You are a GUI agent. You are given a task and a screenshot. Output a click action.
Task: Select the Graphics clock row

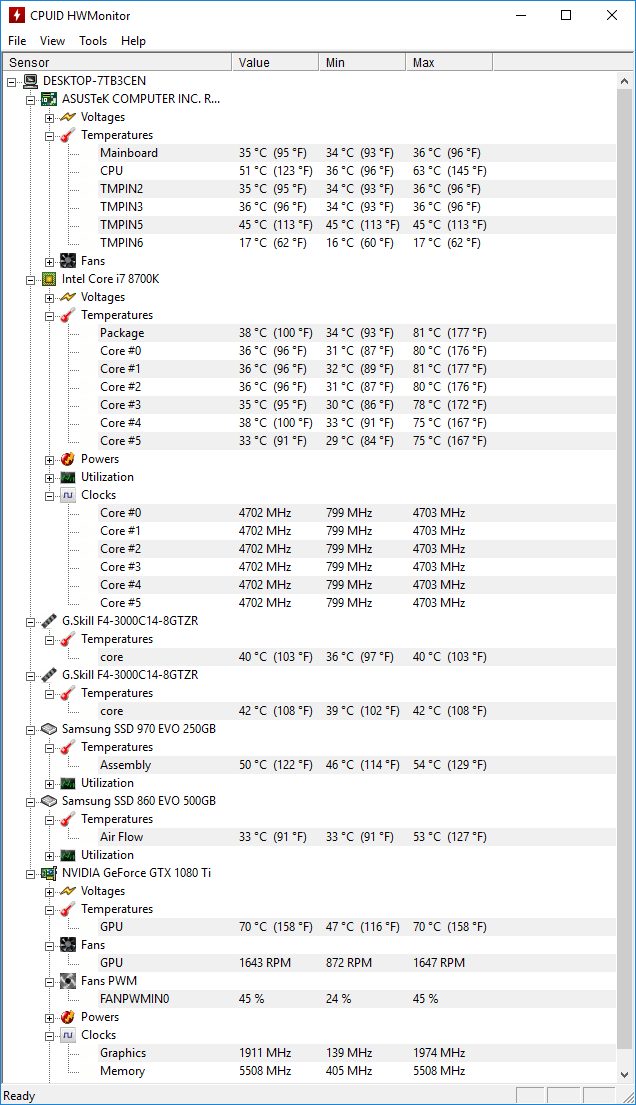pos(357,1053)
